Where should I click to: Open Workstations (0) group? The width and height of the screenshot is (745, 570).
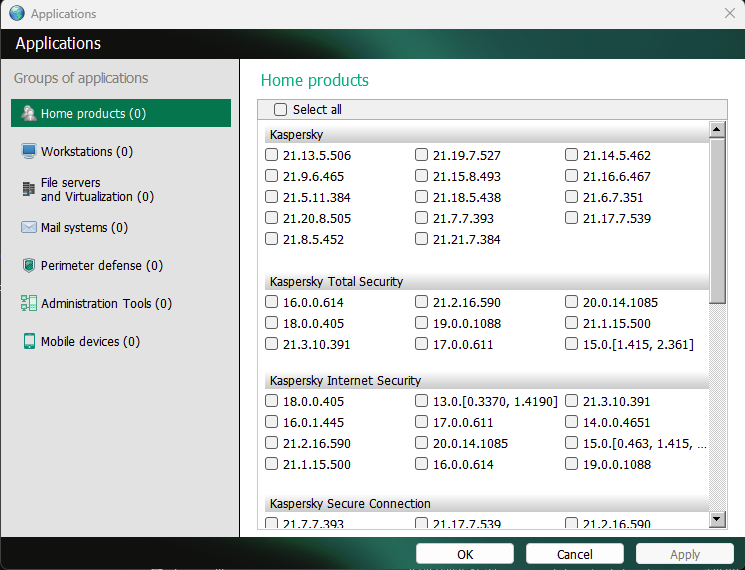tap(121, 151)
